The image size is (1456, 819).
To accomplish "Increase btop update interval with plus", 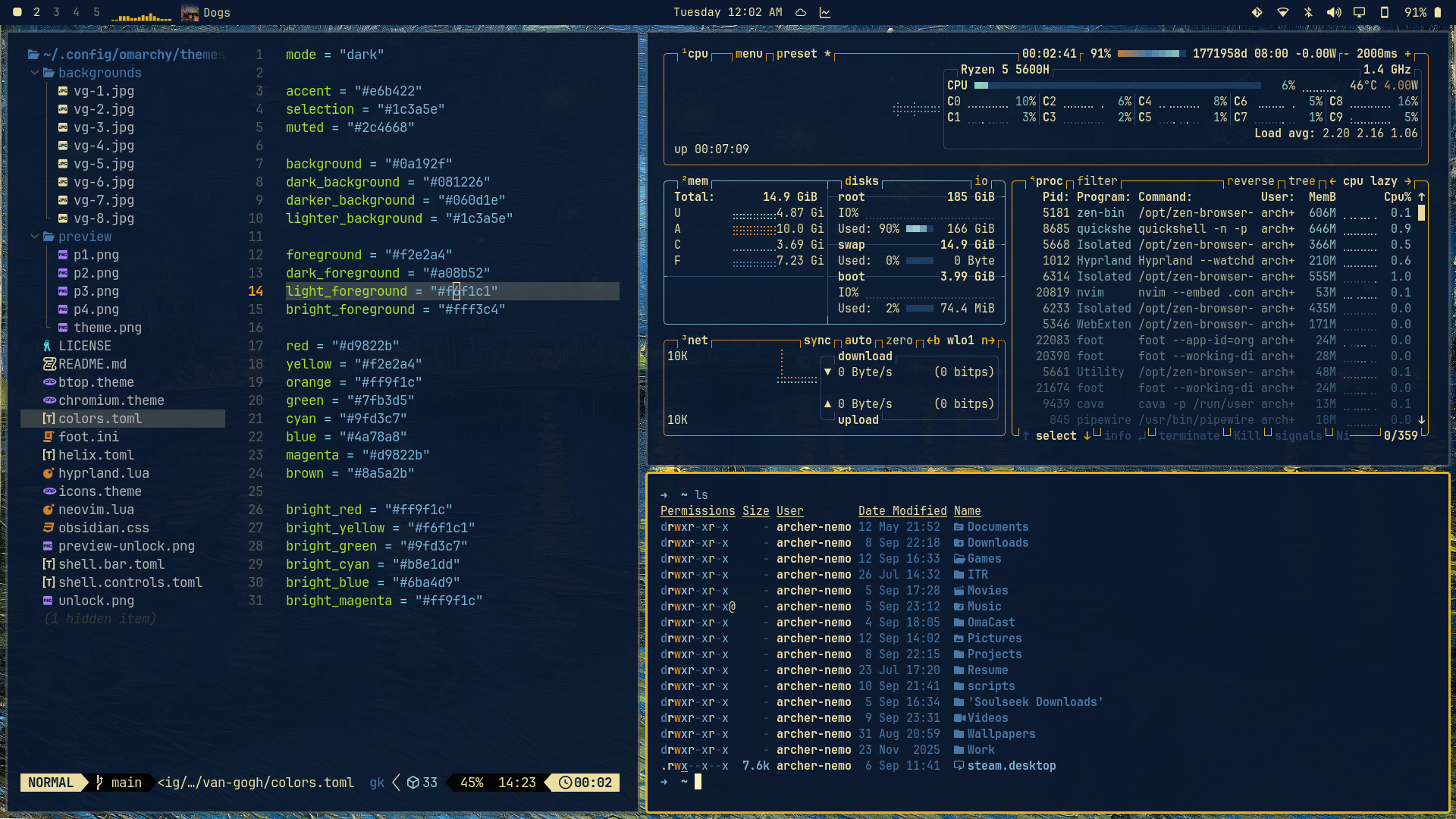I will click(1407, 54).
